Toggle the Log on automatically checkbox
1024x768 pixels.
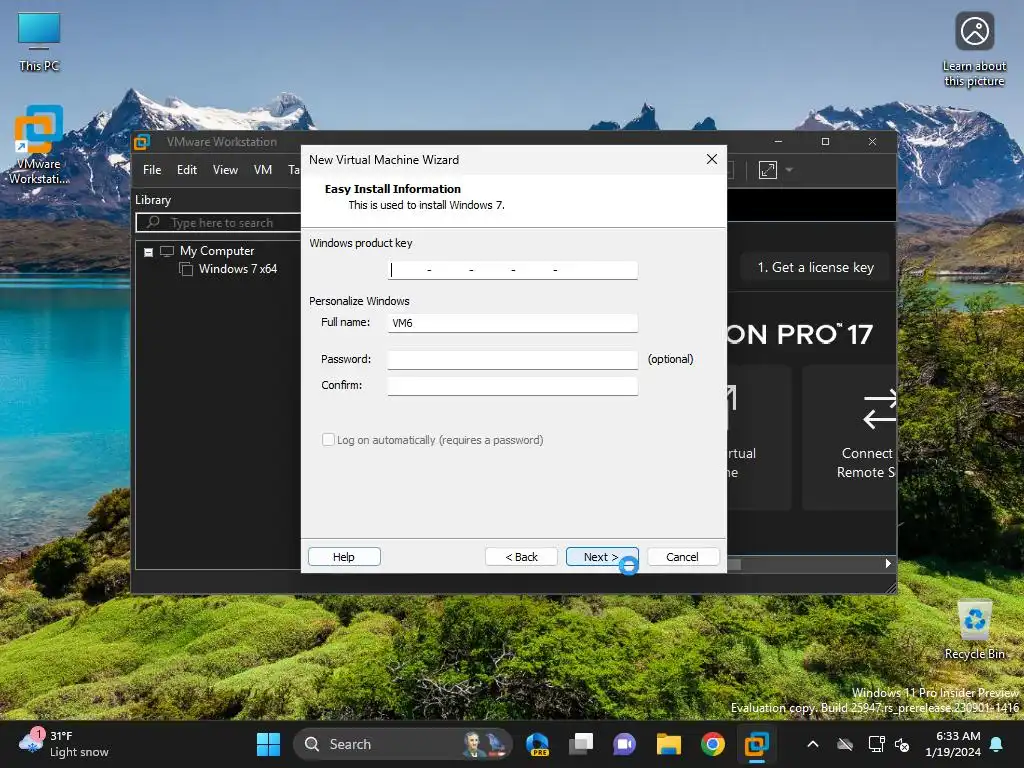(x=328, y=440)
